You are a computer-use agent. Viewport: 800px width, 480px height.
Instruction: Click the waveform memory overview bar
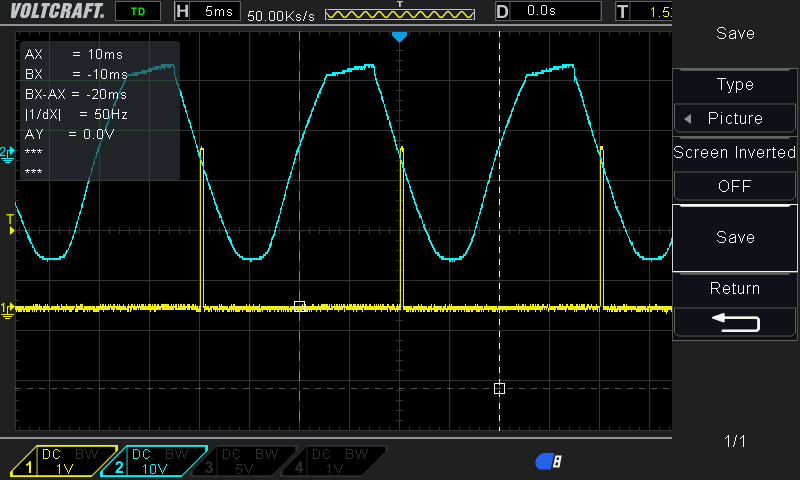point(399,15)
